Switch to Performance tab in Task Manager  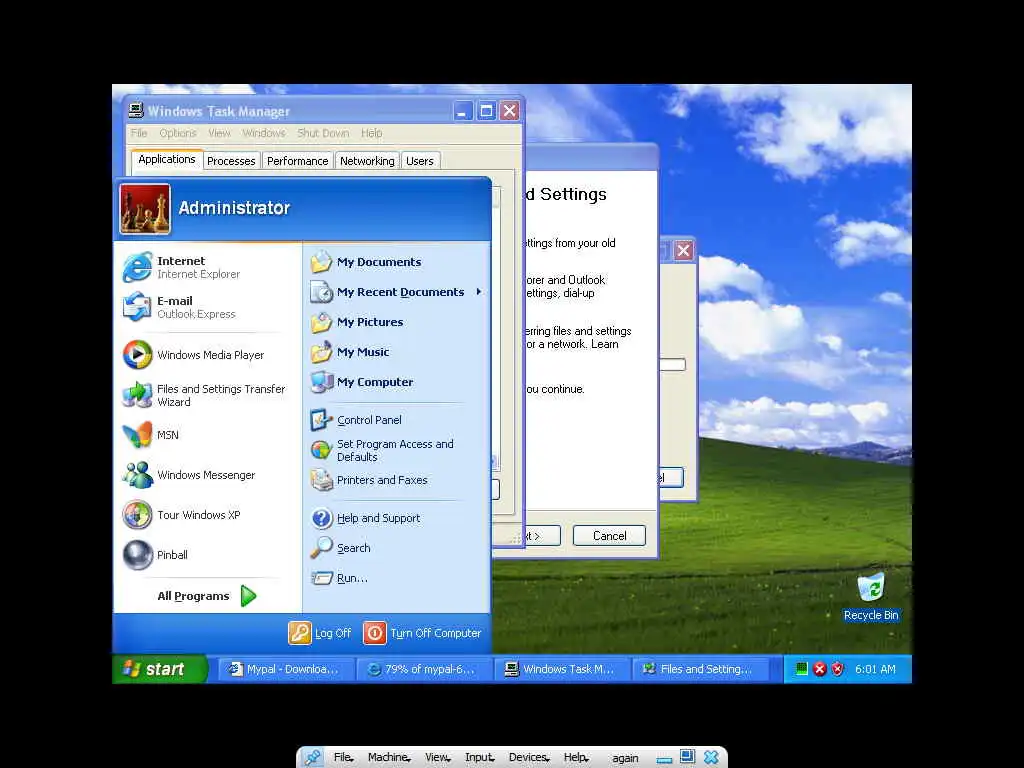click(x=297, y=161)
